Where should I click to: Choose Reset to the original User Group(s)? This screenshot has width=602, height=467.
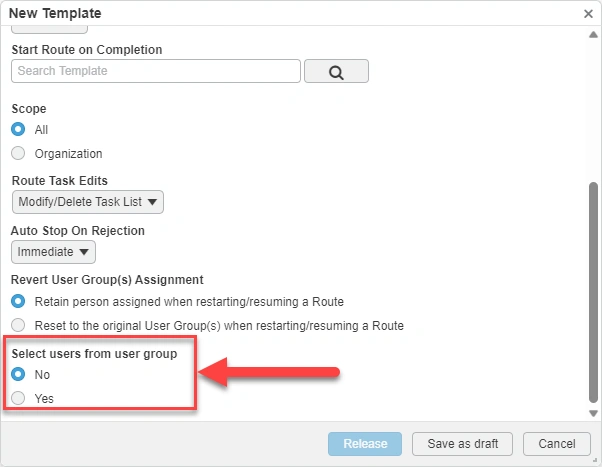[18, 325]
